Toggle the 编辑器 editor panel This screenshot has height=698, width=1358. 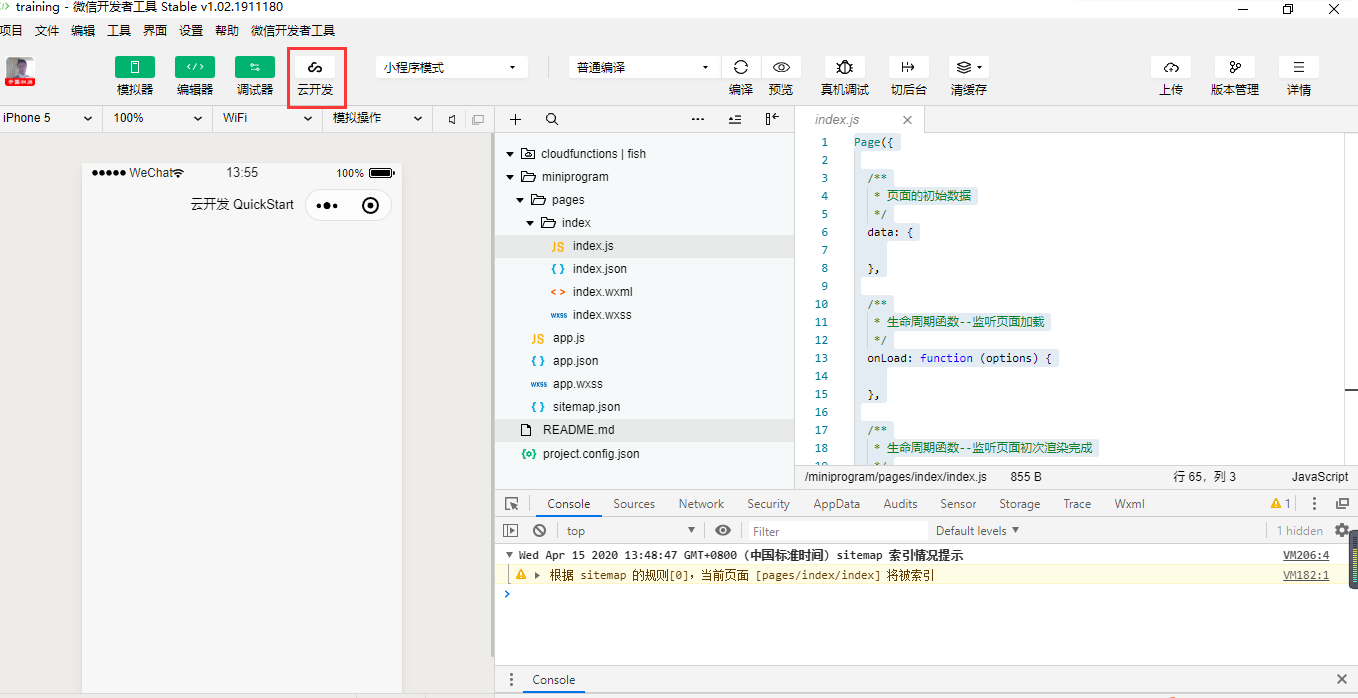pos(195,67)
